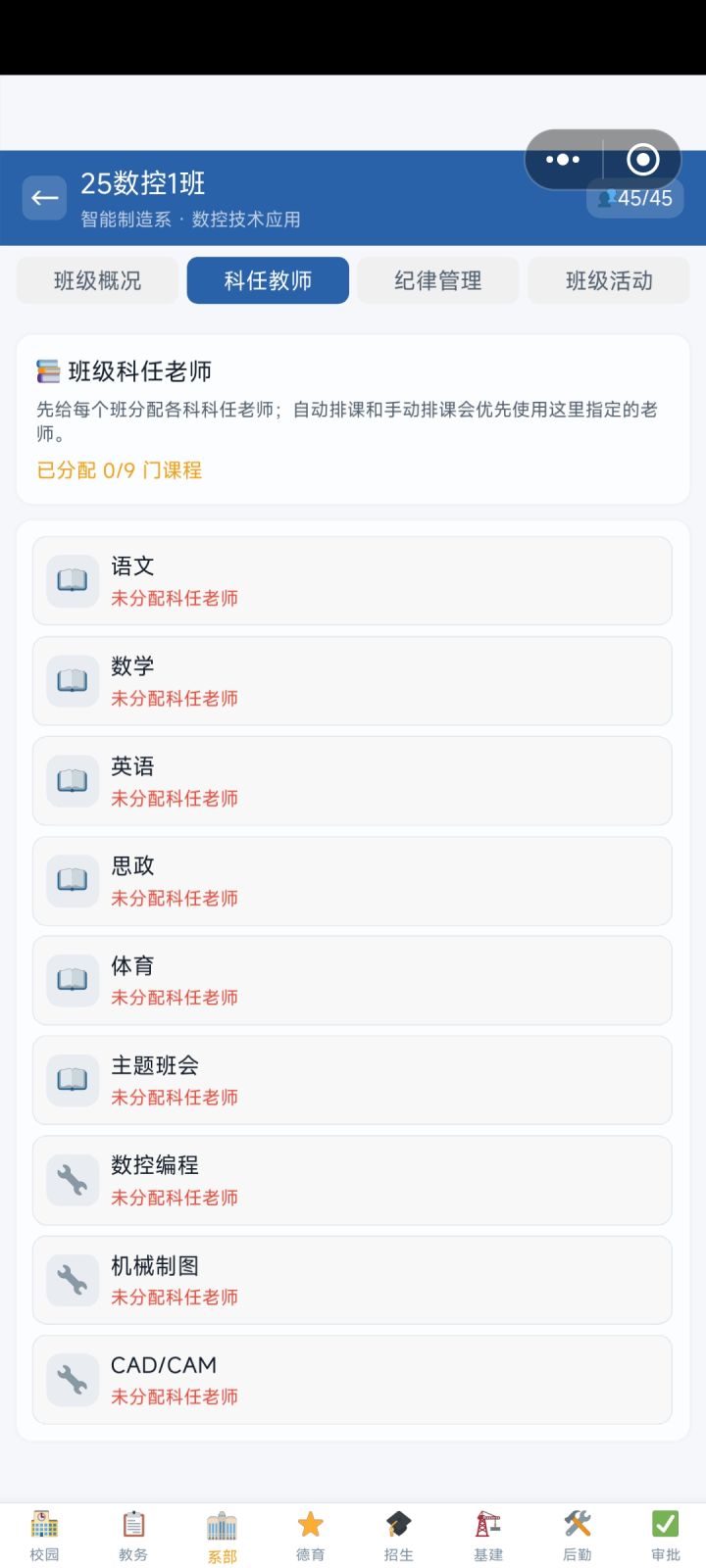
Task: Open the 基建 crane icon
Action: point(488,1524)
